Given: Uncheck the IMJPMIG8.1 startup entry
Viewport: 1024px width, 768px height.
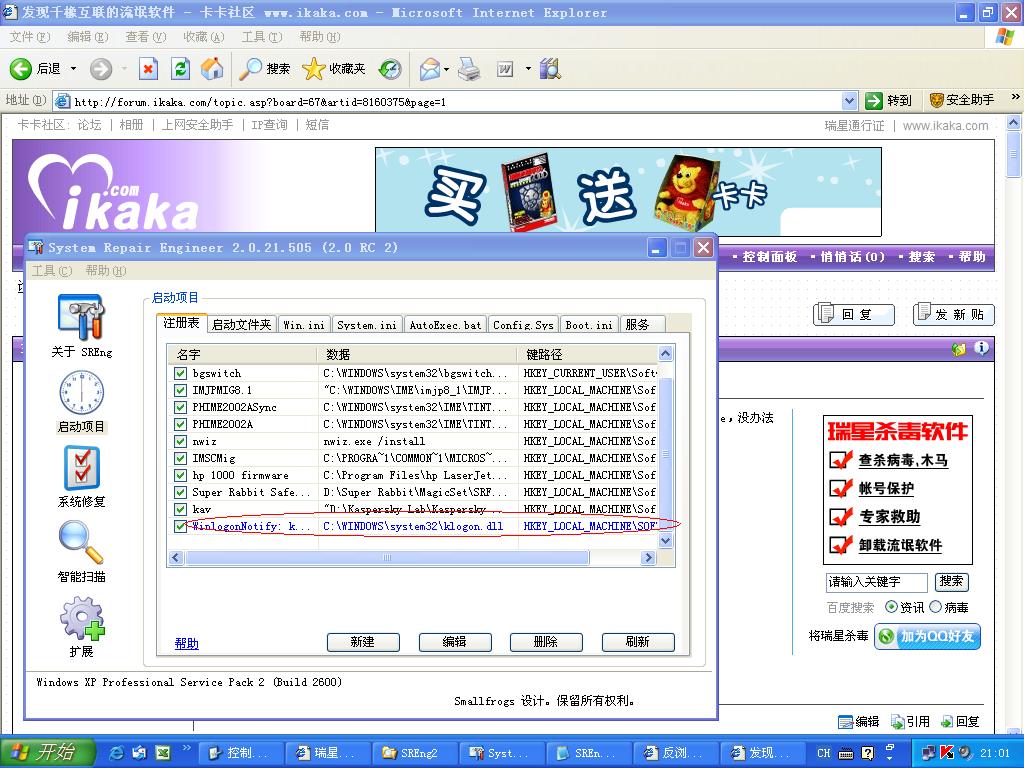Looking at the screenshot, I should (181, 391).
